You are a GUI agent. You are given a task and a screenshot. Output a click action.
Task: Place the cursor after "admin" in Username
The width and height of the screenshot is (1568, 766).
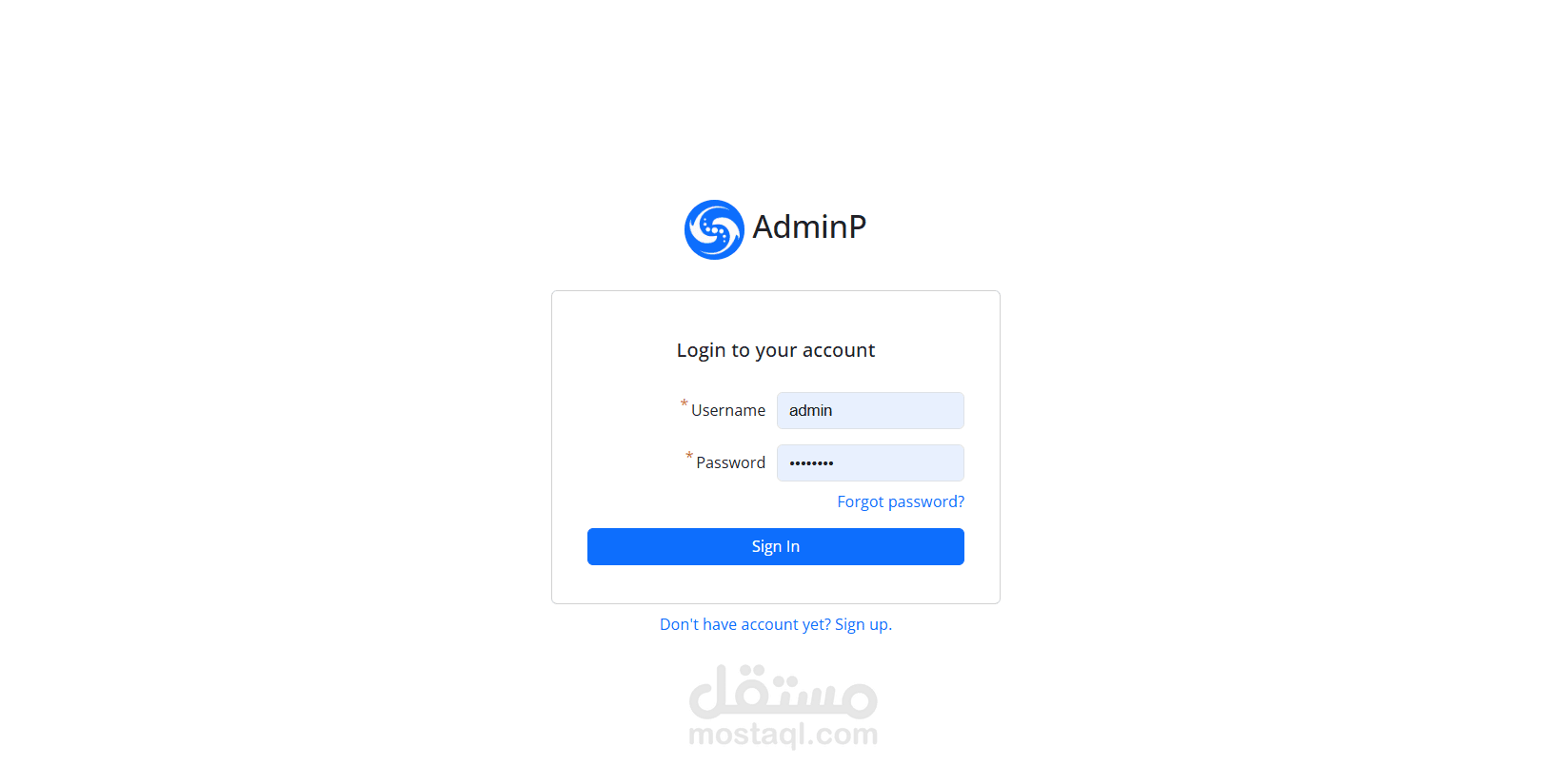(834, 410)
